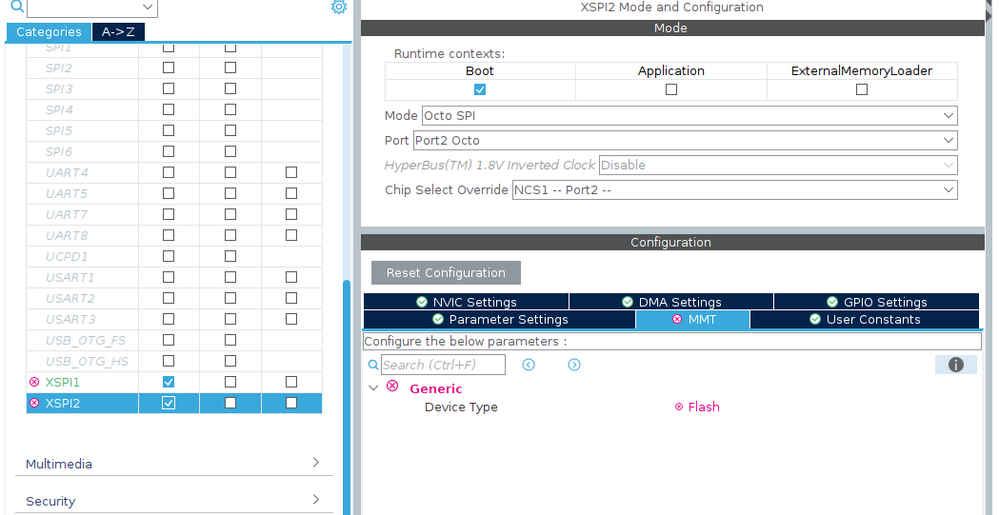The image size is (999, 515).
Task: Click the Reset Configuration button
Action: click(446, 273)
